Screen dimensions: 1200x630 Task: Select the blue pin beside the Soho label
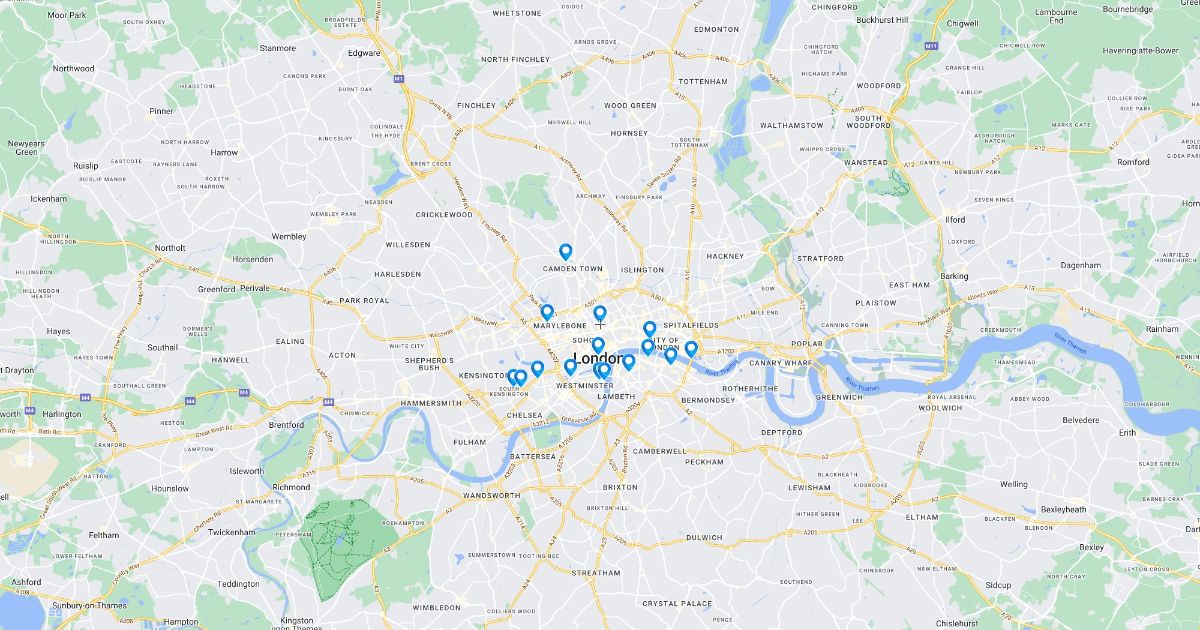tap(598, 345)
